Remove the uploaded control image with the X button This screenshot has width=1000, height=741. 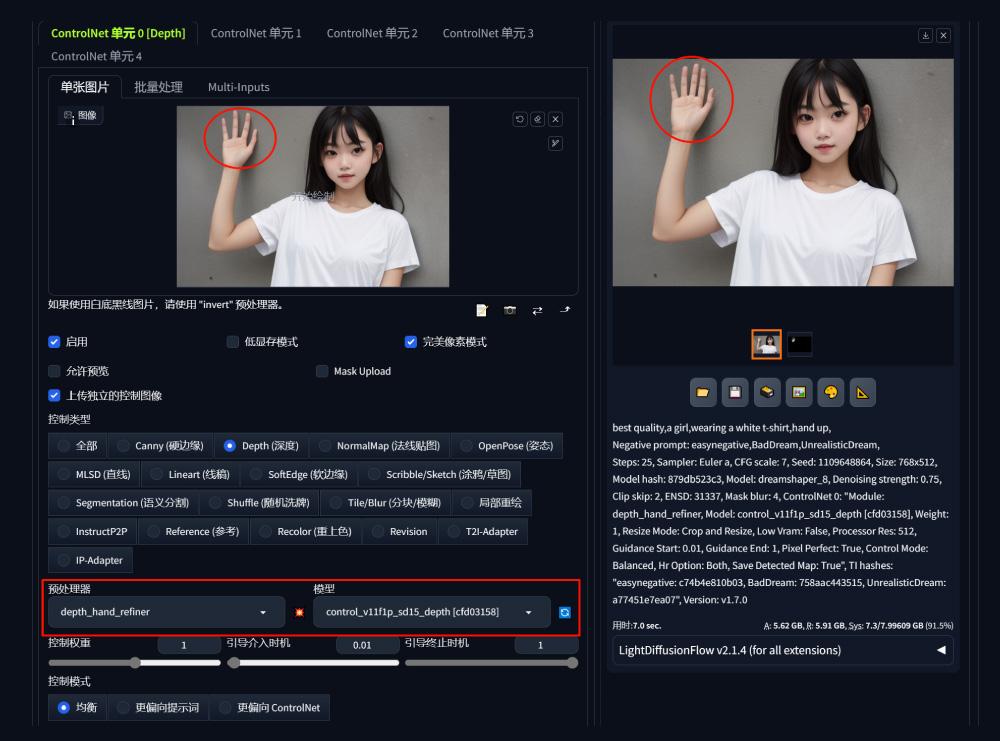tap(555, 118)
